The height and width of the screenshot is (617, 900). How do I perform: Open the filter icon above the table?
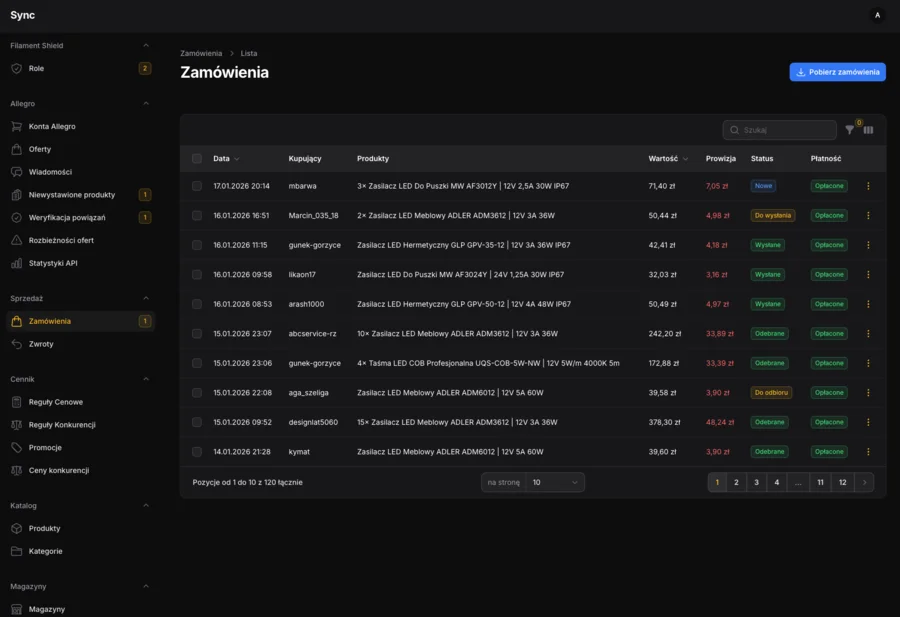tap(849, 130)
